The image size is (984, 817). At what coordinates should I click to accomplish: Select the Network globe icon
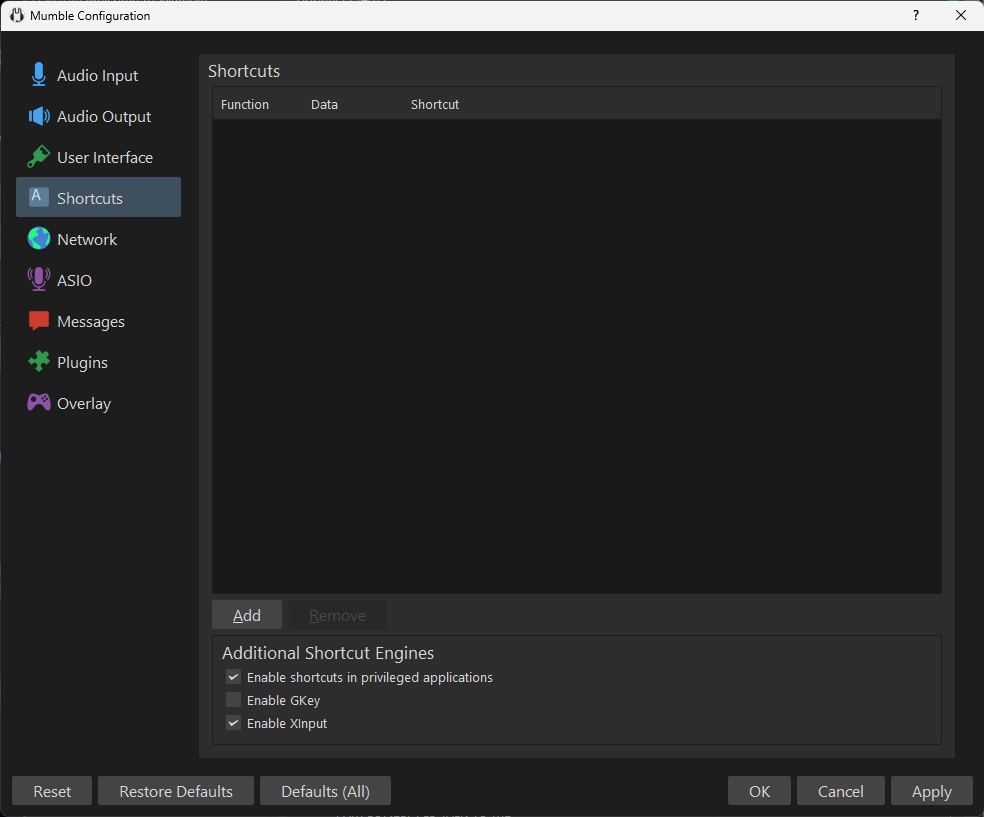coord(38,239)
